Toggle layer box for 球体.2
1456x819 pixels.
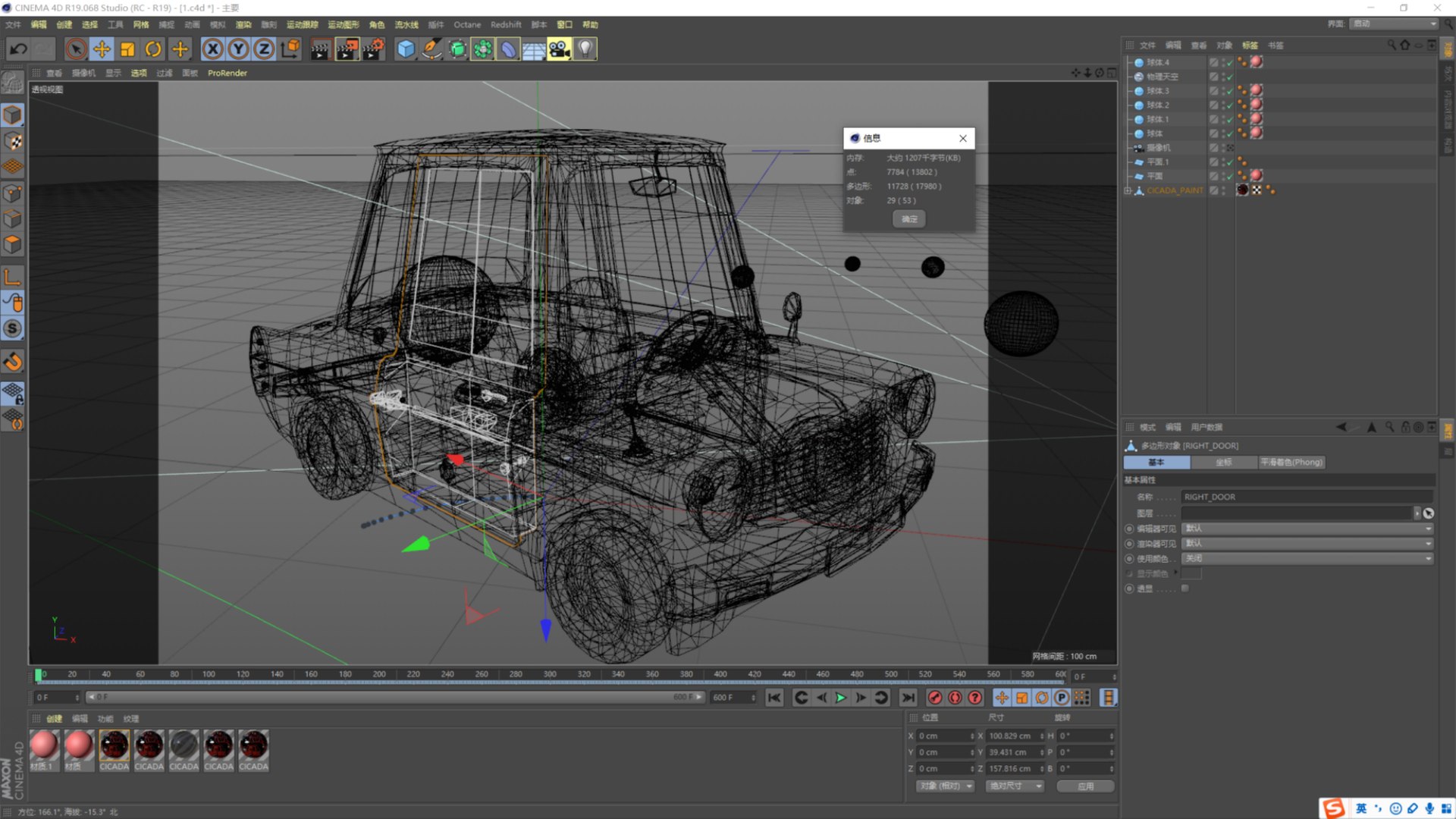(1214, 105)
